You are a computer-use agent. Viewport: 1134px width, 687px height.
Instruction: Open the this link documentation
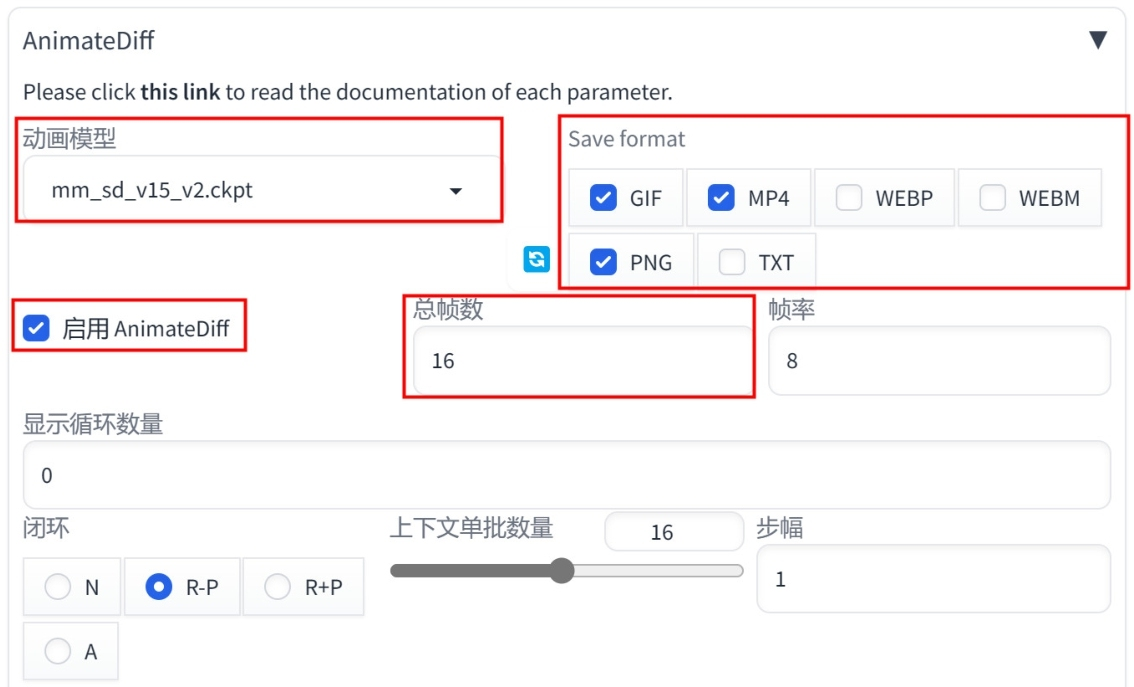click(180, 92)
